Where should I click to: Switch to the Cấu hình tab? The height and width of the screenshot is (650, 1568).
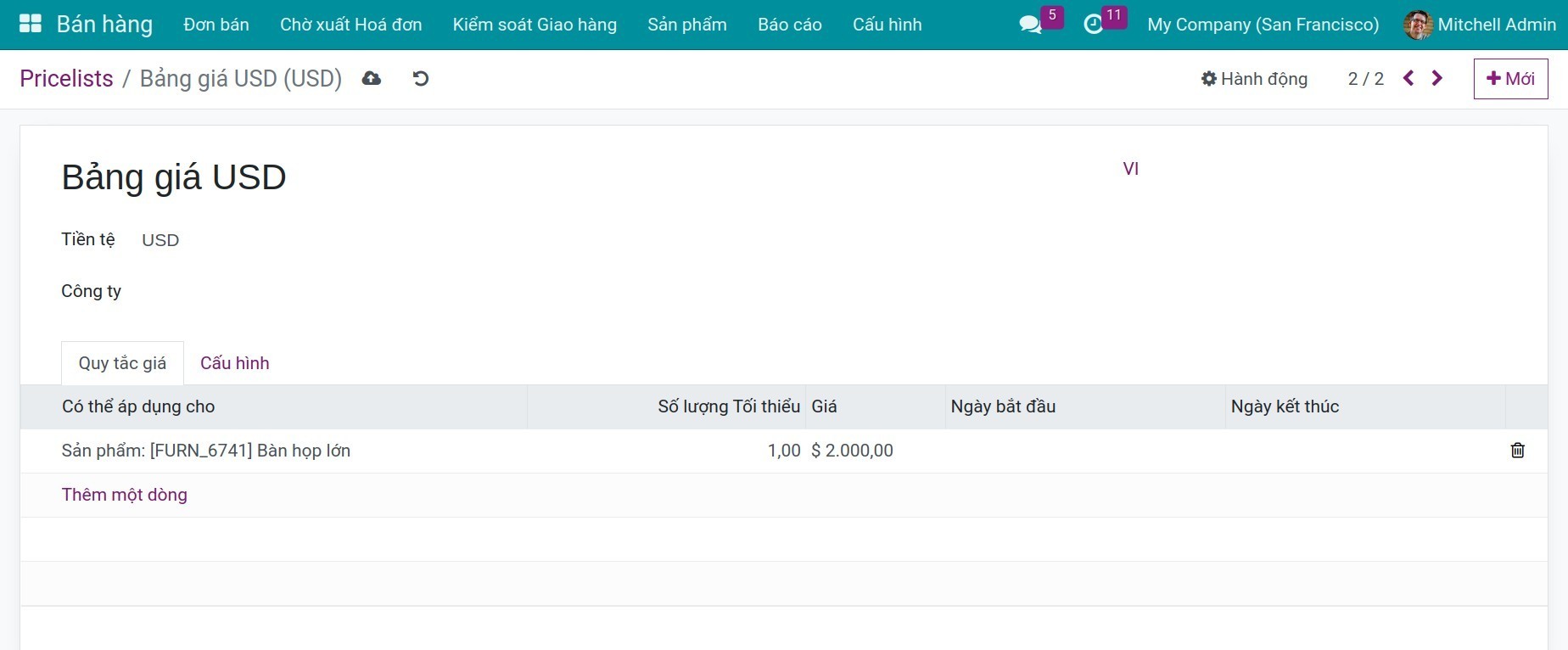(x=234, y=363)
